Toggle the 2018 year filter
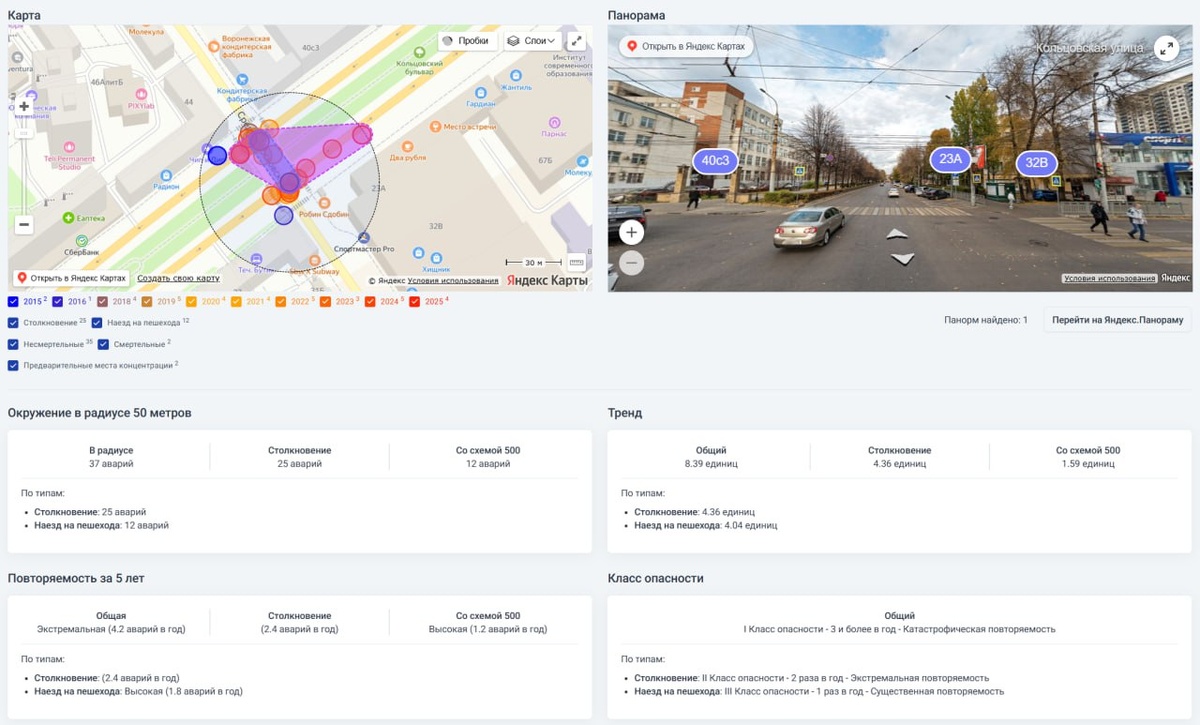This screenshot has height=725, width=1200. pyautogui.click(x=102, y=301)
